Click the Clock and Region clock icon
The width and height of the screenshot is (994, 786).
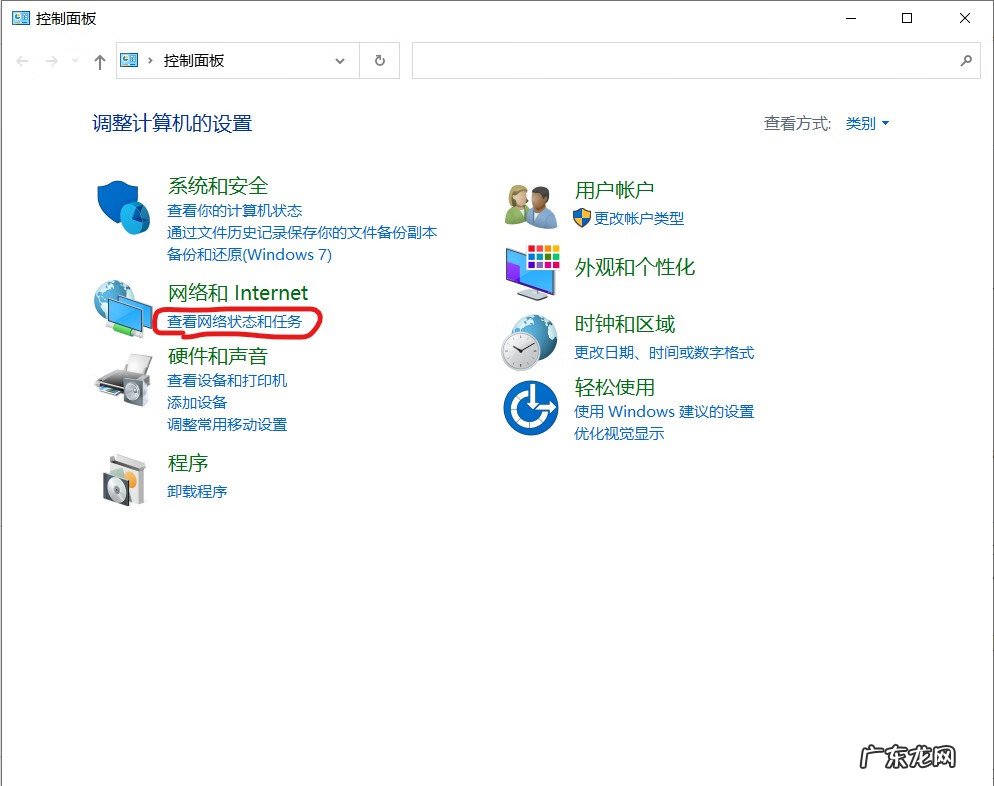pyautogui.click(x=530, y=342)
